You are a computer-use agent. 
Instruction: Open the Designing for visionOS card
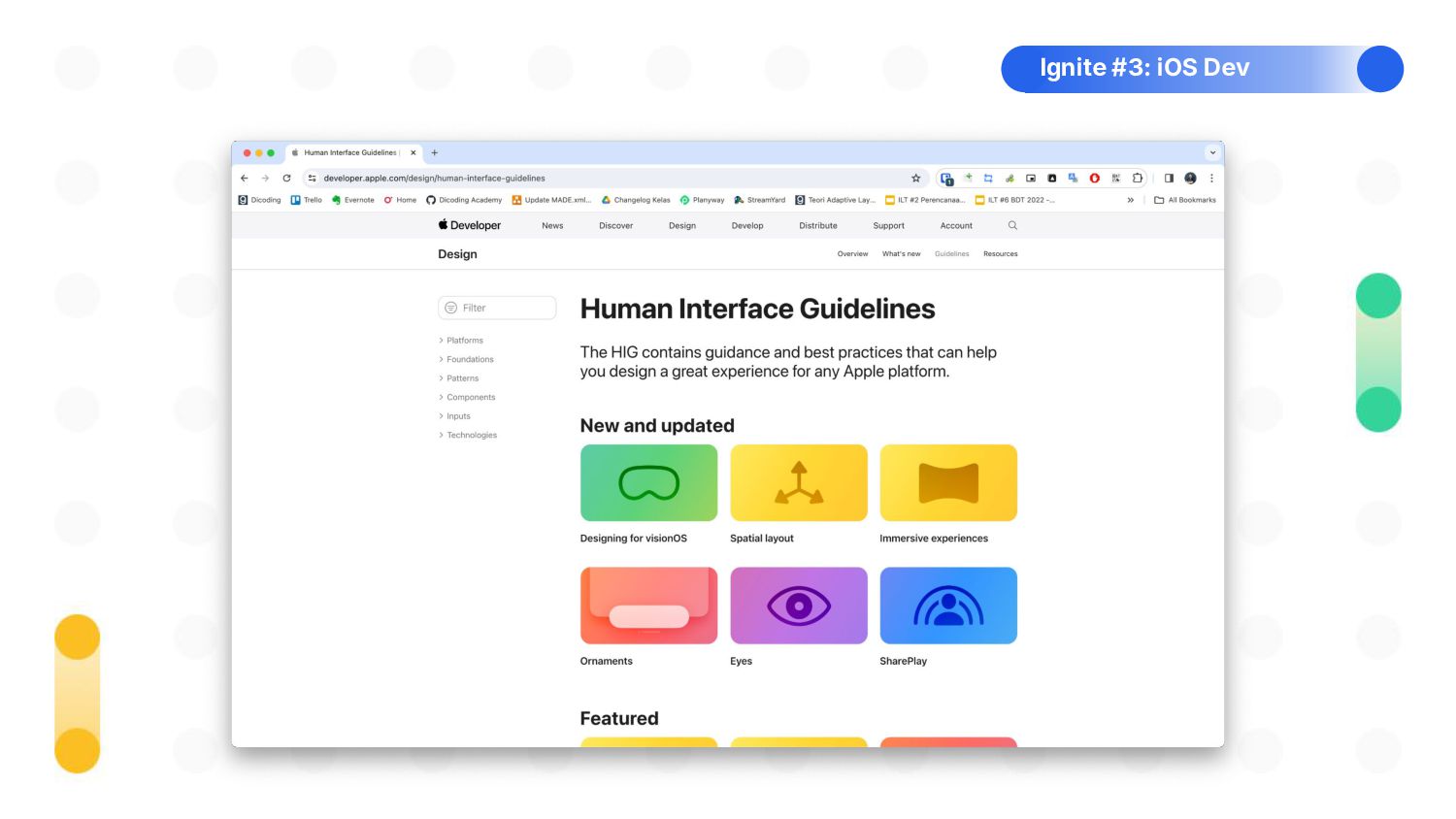tap(648, 495)
